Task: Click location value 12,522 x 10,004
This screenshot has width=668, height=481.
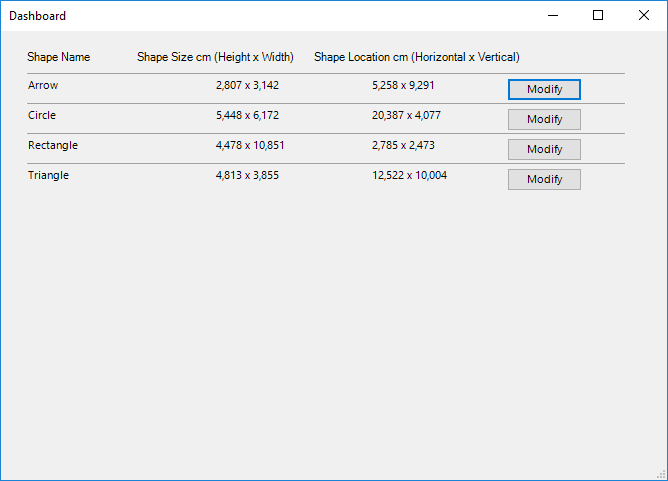Action: point(409,175)
